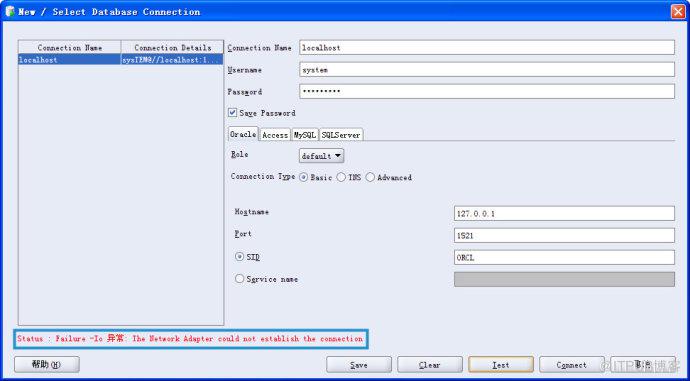Click the Clear button
The width and height of the screenshot is (690, 381).
430,365
